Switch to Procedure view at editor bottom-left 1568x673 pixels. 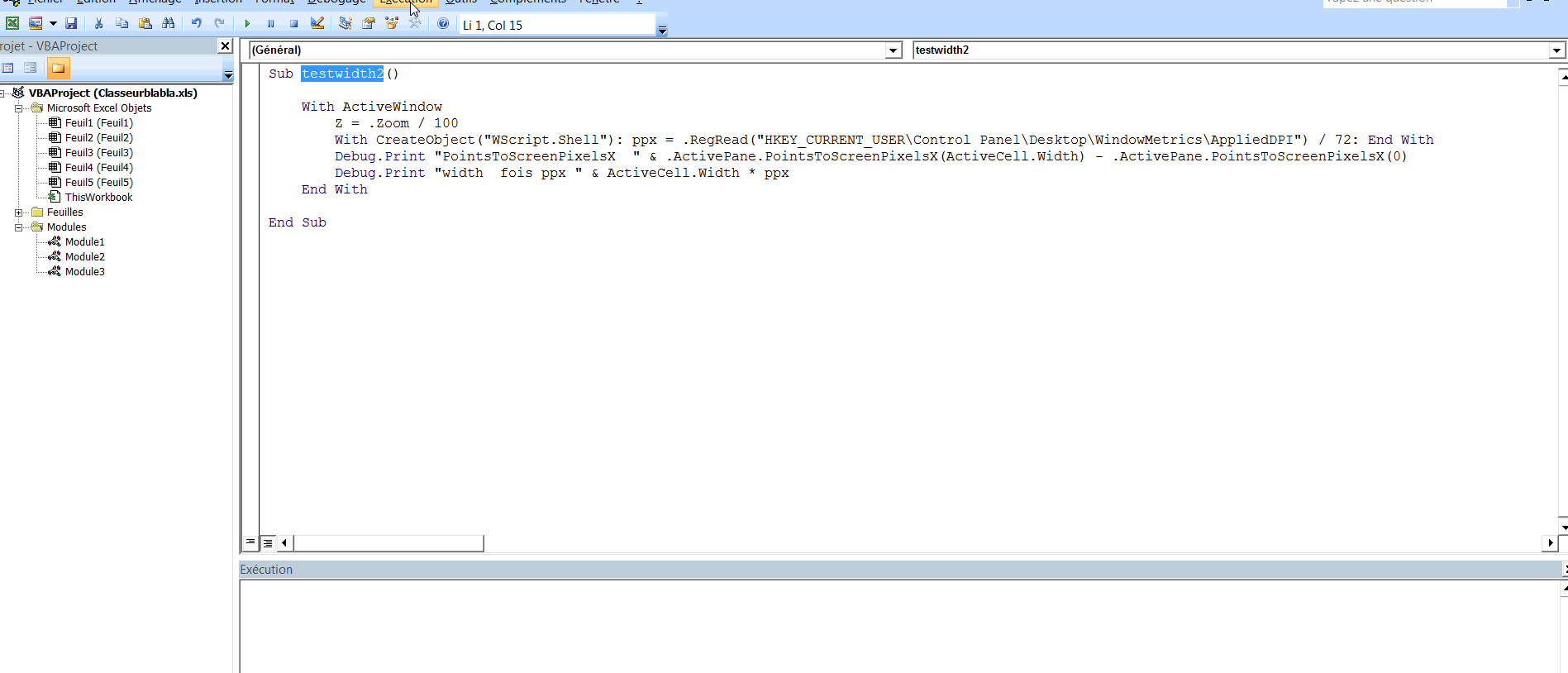point(250,543)
